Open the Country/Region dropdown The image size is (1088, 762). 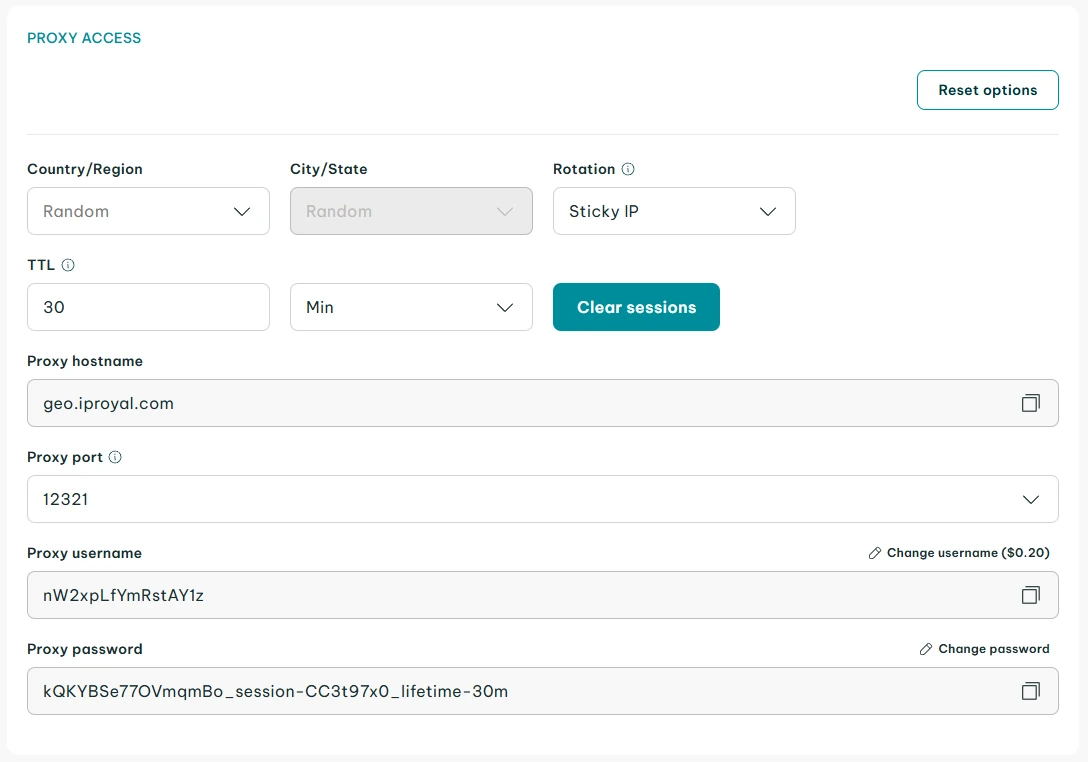coord(148,211)
